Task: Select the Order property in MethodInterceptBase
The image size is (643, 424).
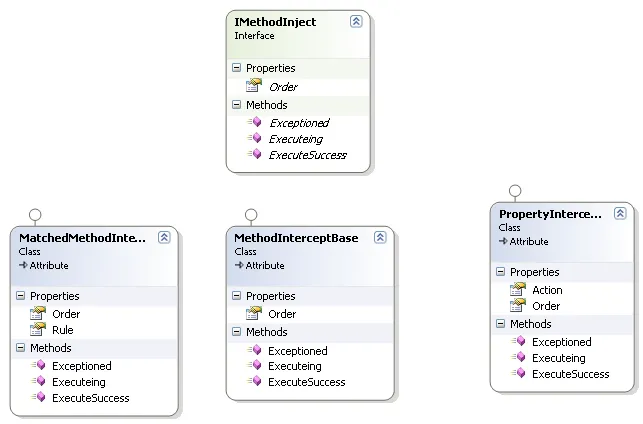Action: 282,314
